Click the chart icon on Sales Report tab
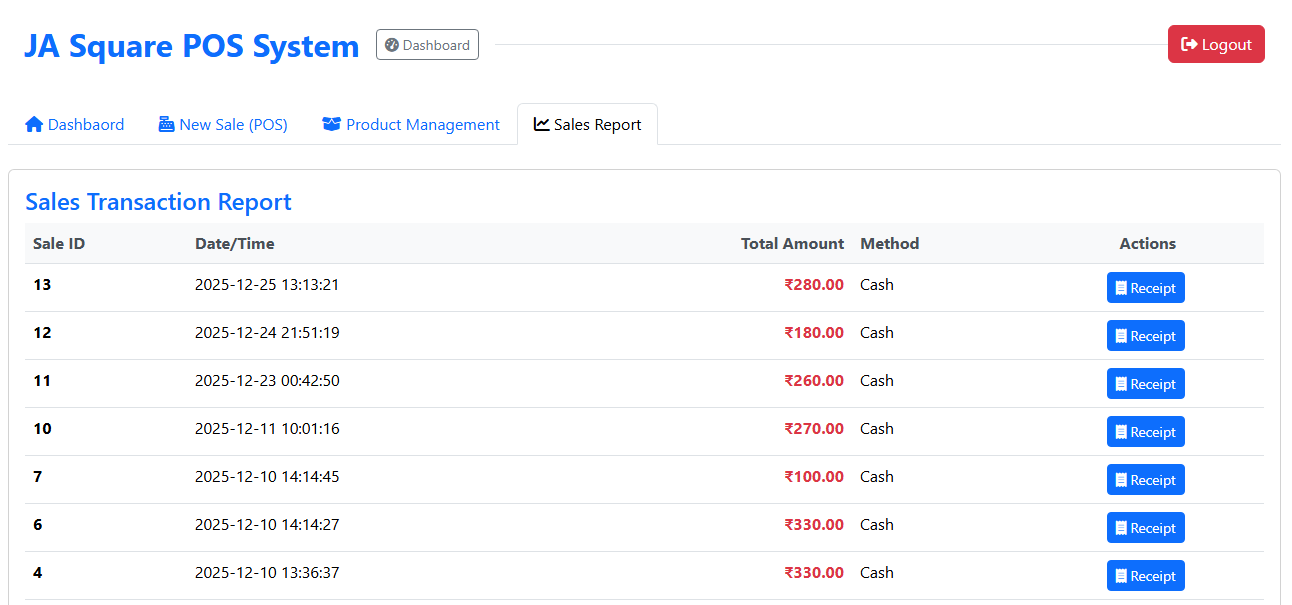This screenshot has height=605, width=1292. [540, 123]
